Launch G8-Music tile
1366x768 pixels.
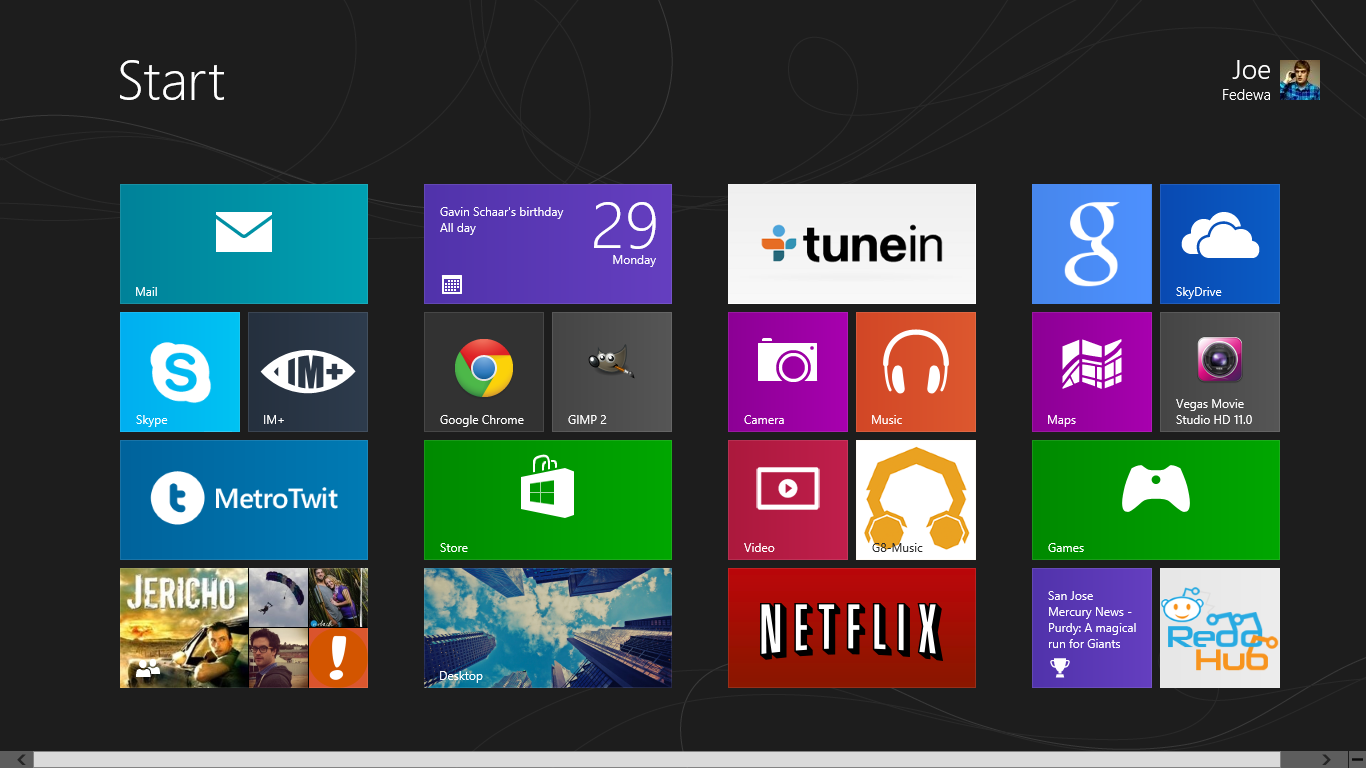click(x=916, y=499)
